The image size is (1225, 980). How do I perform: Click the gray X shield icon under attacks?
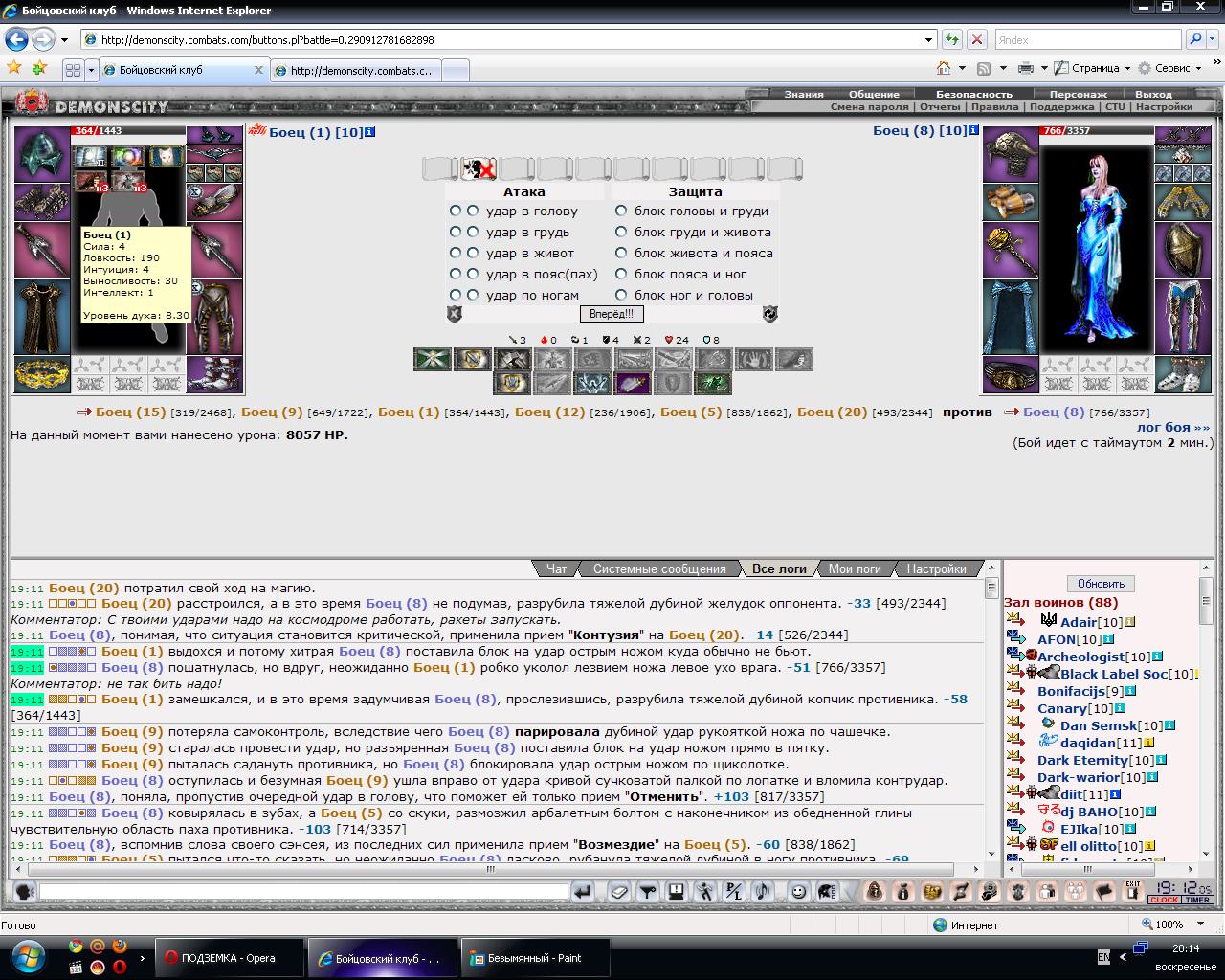pyautogui.click(x=455, y=314)
